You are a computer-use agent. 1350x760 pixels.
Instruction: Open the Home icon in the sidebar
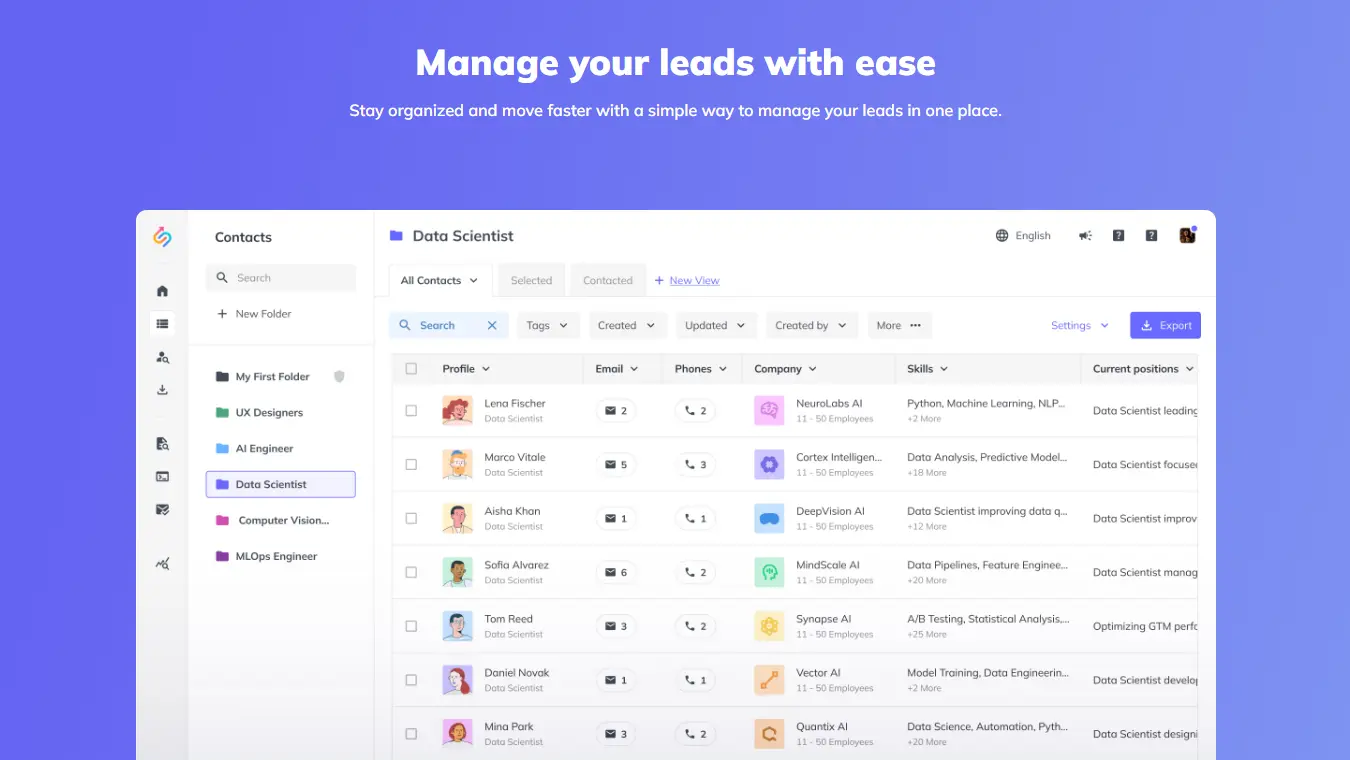(x=162, y=290)
